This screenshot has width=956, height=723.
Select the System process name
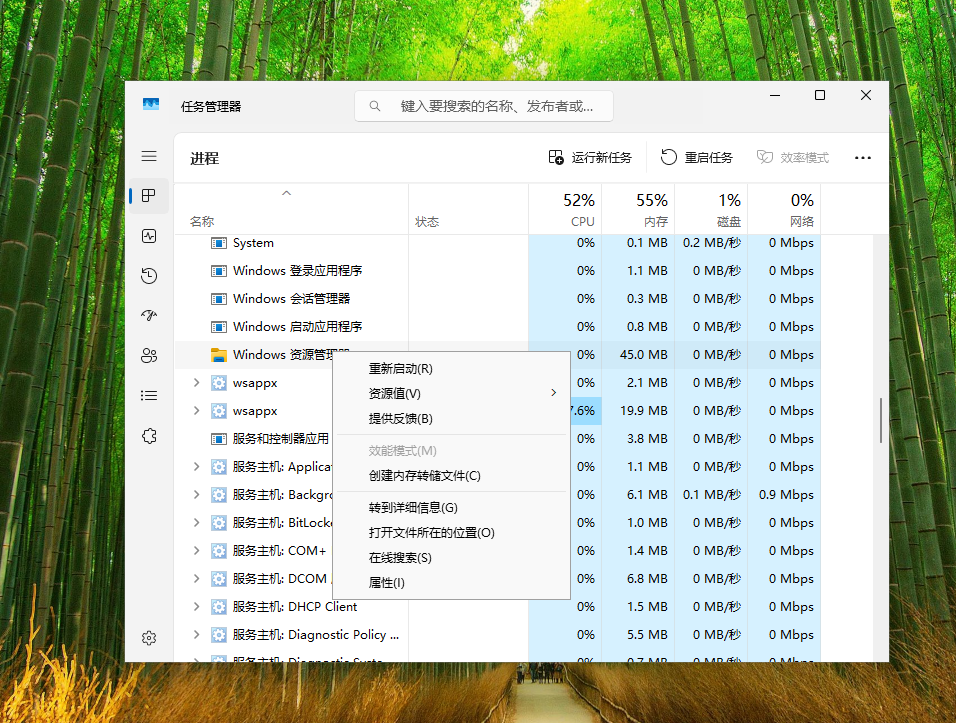point(253,243)
